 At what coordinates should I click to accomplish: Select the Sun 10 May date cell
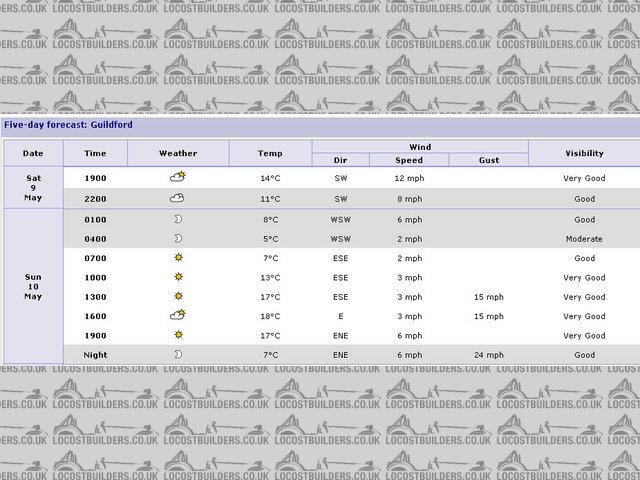33,286
